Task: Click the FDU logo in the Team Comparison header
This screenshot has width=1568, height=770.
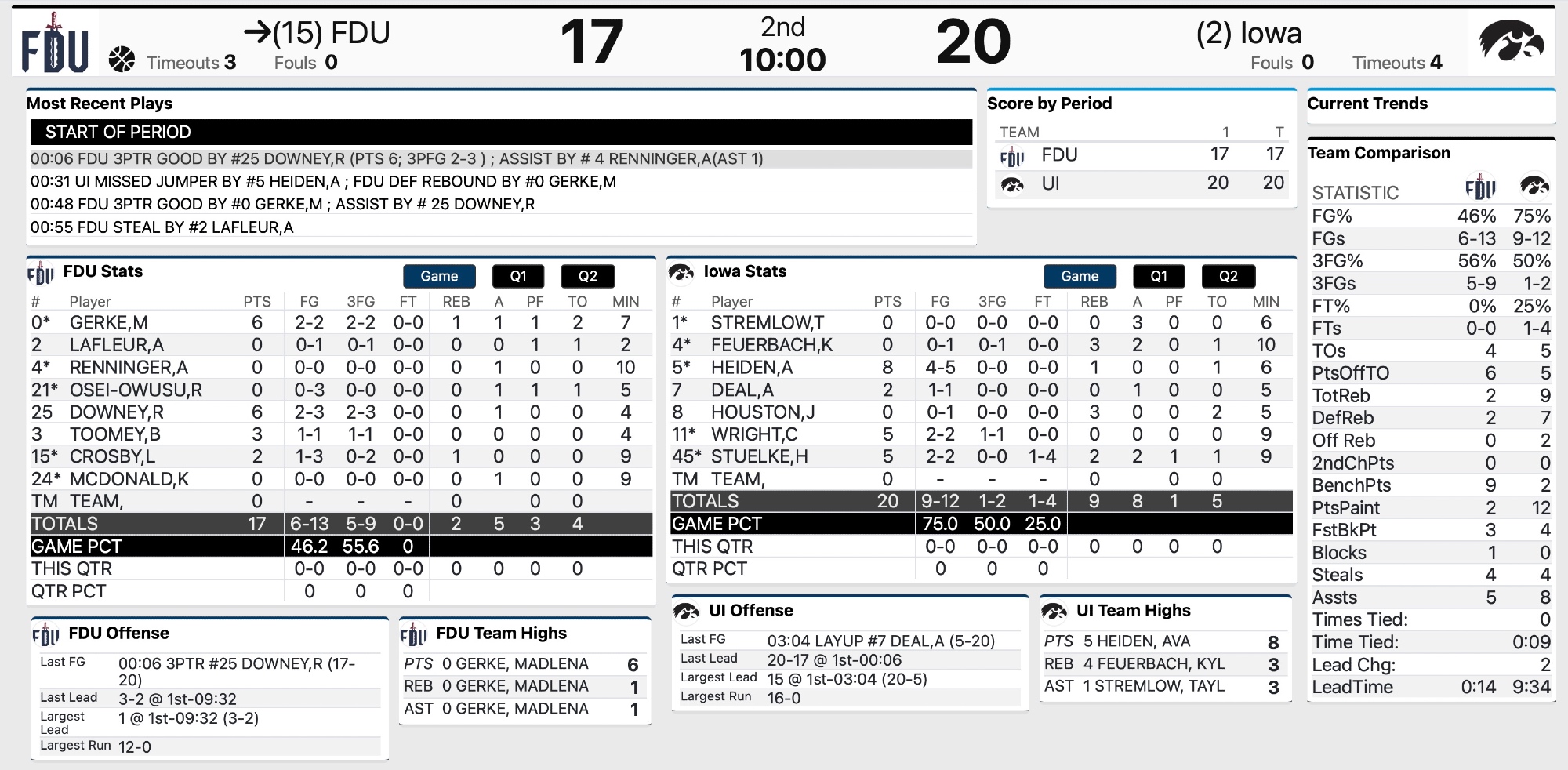Action: [x=1479, y=187]
